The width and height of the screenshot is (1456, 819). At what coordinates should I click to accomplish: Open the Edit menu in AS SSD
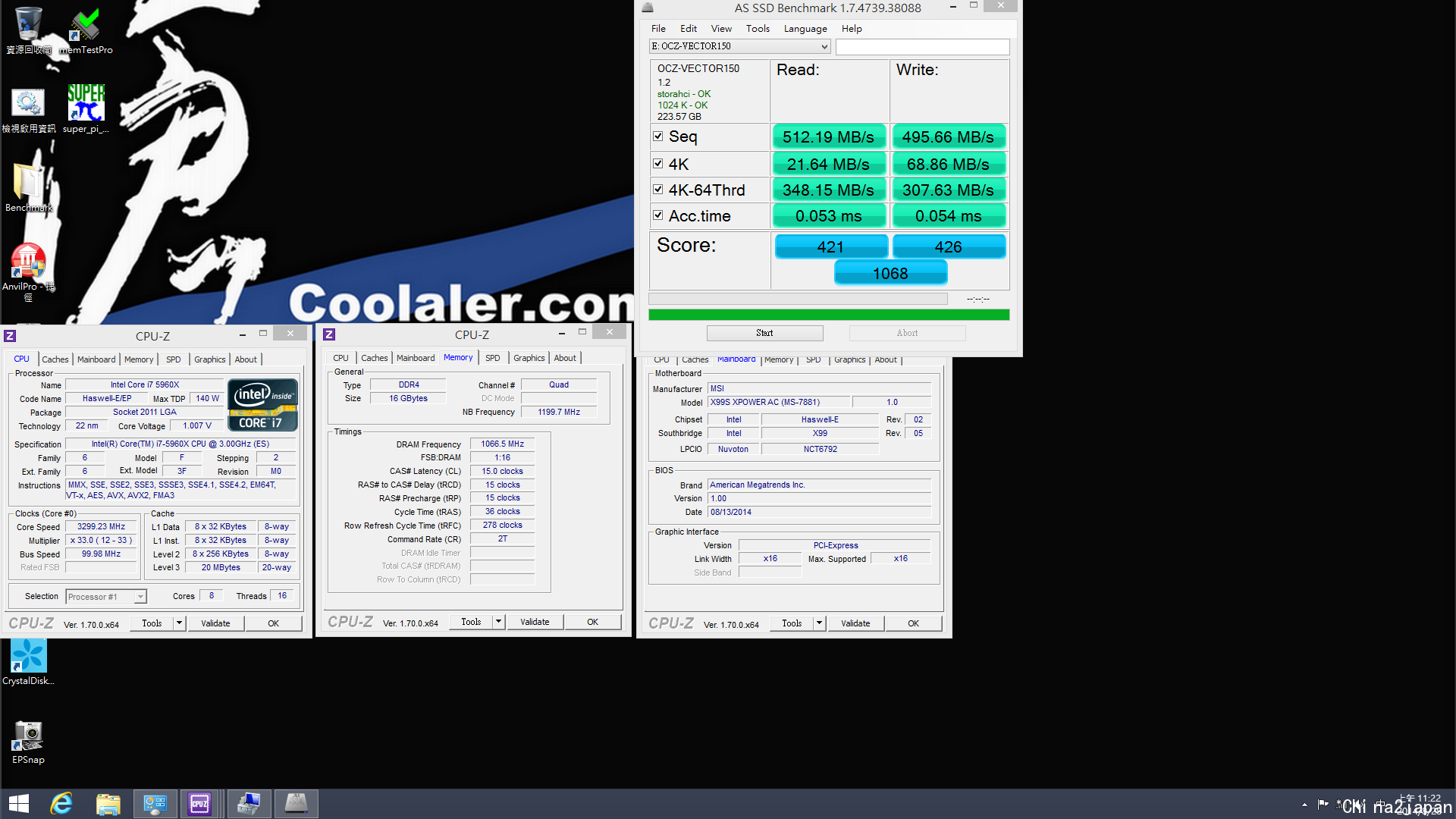click(x=689, y=29)
